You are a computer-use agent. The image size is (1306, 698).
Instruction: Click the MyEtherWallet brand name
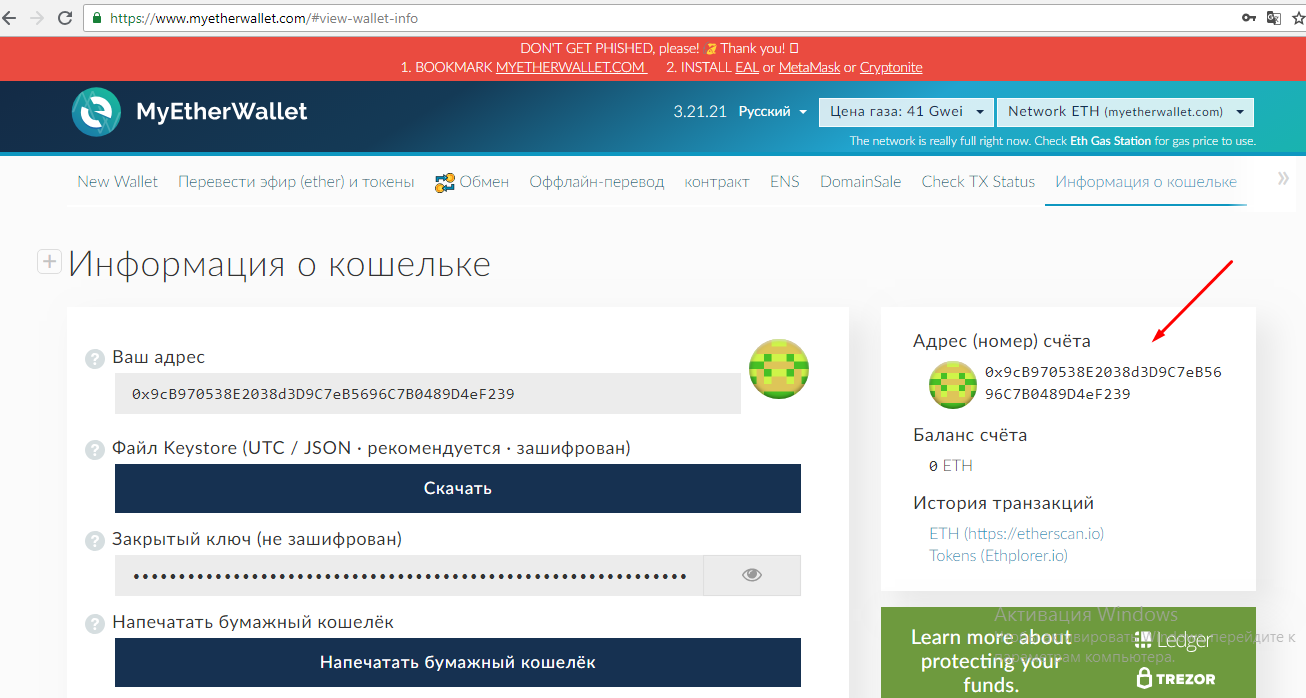[222, 112]
